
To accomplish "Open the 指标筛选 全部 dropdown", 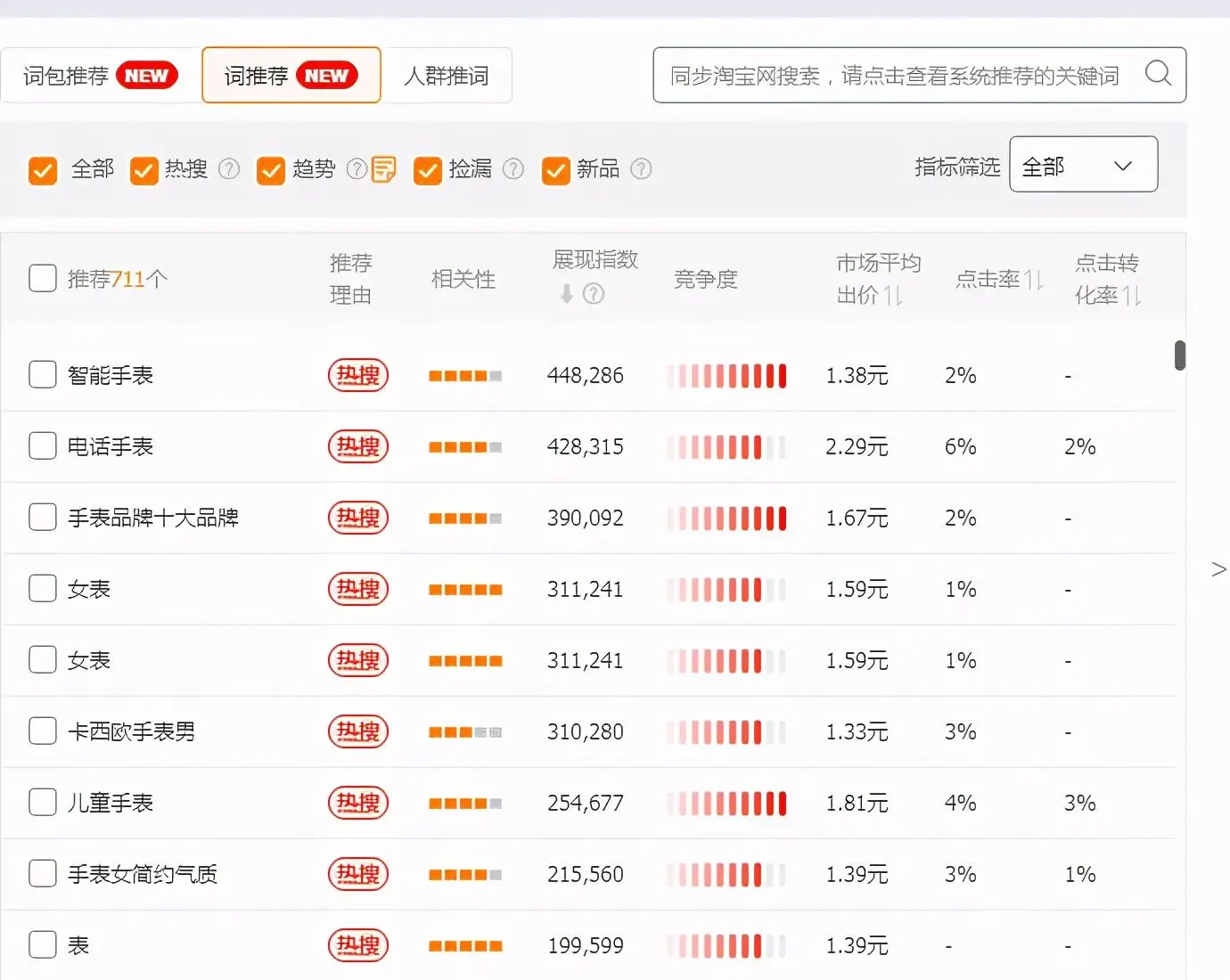I will (x=1083, y=164).
